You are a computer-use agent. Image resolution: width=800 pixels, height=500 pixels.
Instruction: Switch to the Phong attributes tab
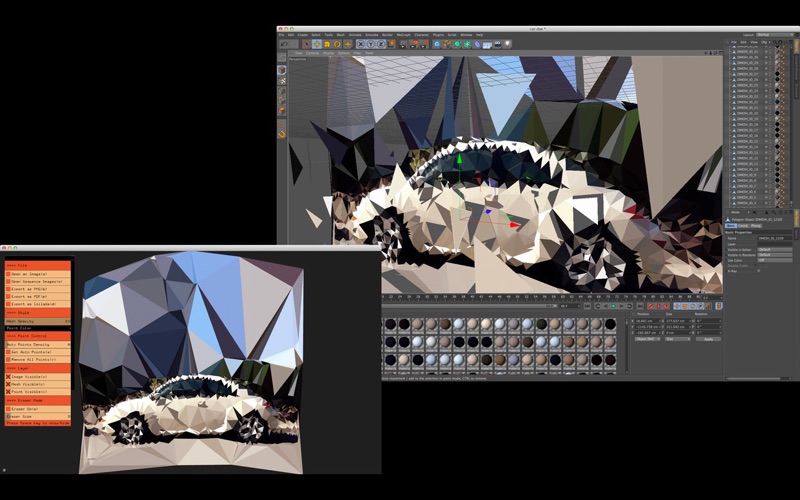click(x=756, y=226)
